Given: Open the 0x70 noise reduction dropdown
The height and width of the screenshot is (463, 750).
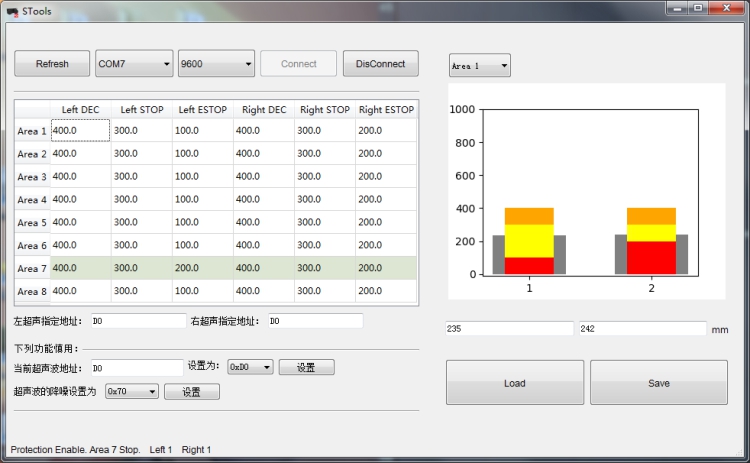Looking at the screenshot, I should click(132, 391).
